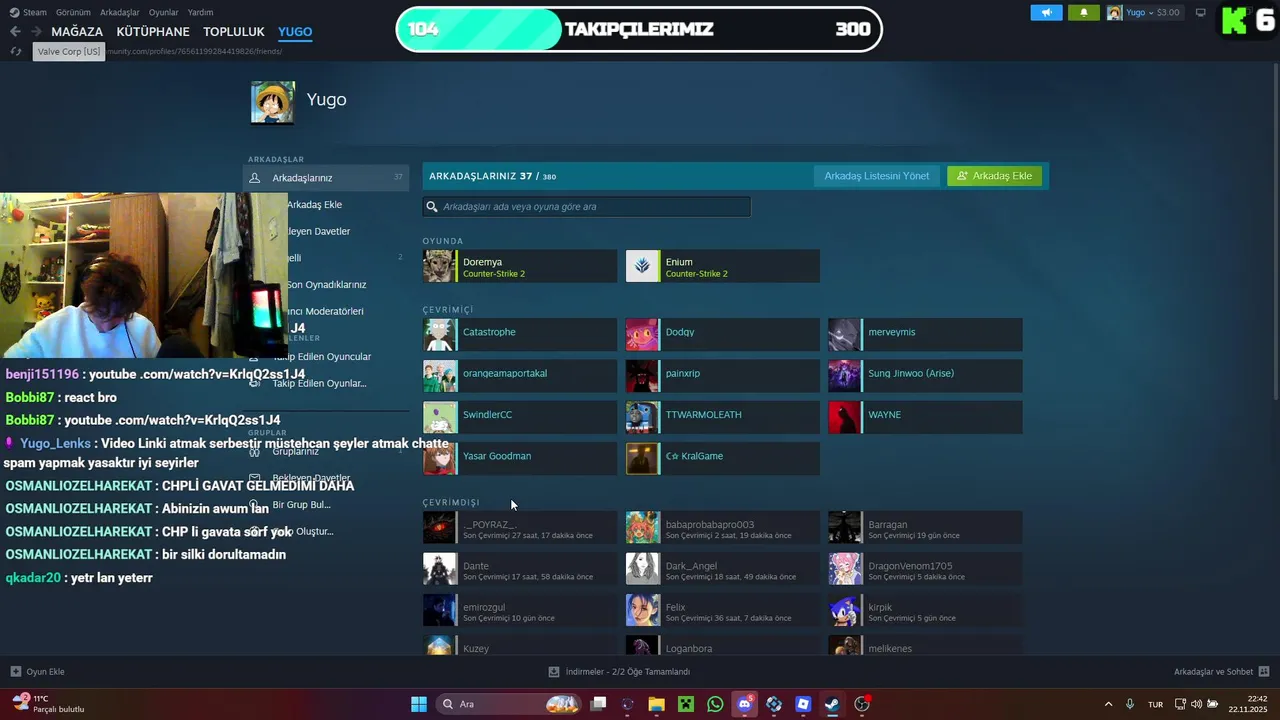1280x720 pixels.
Task: Open the Görünüm menu
Action: (x=73, y=12)
